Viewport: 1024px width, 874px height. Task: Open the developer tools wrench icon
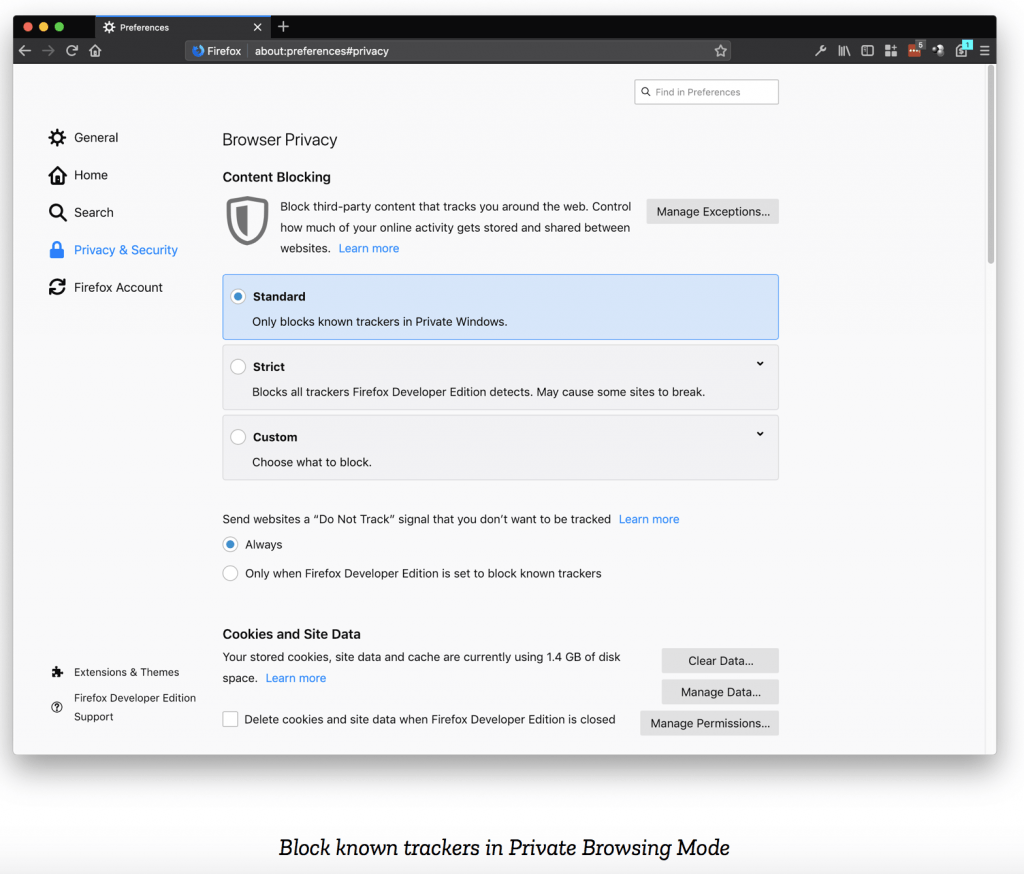pyautogui.click(x=820, y=50)
